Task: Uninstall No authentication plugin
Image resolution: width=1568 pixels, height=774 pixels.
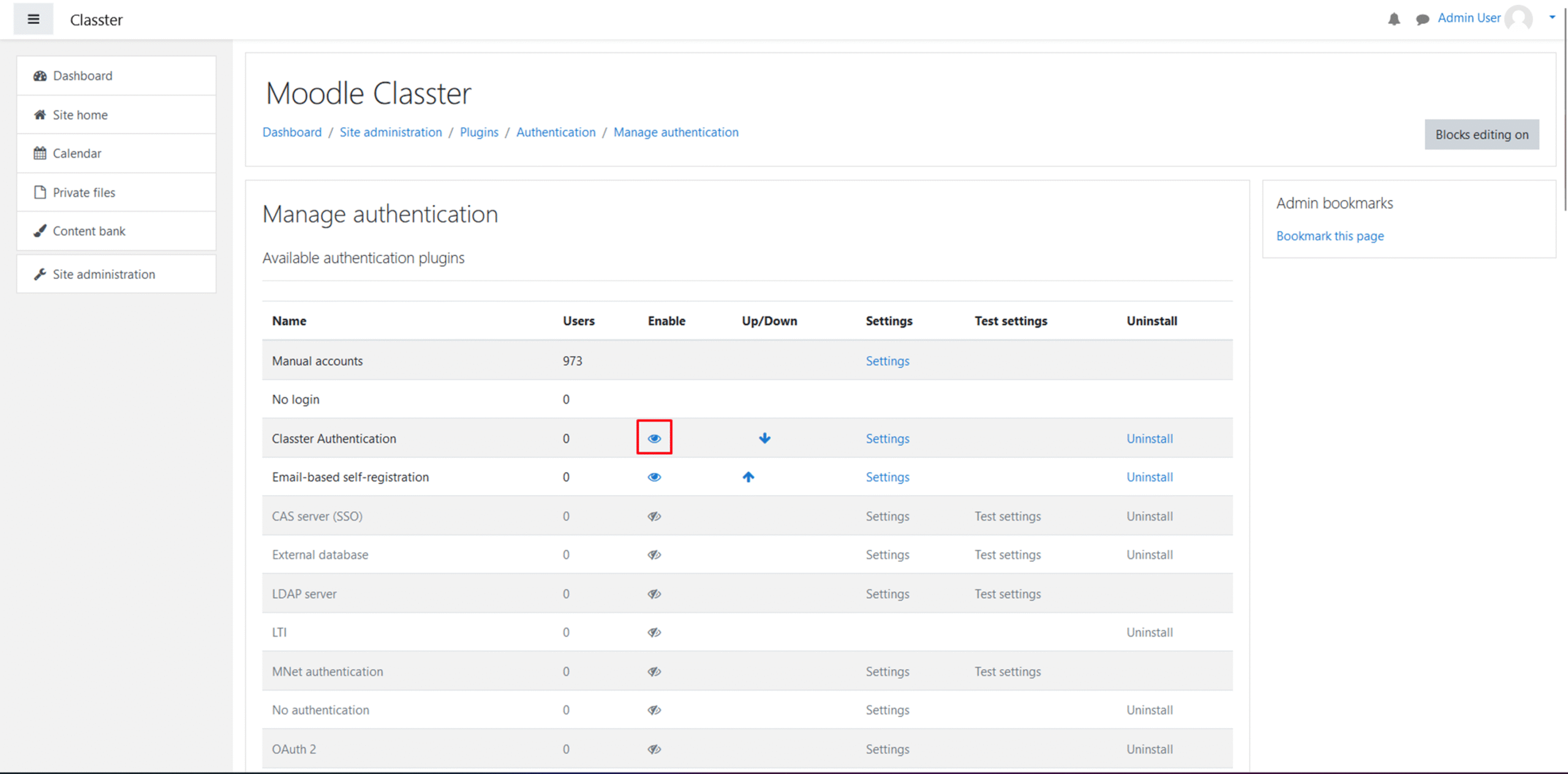Action: 1150,710
